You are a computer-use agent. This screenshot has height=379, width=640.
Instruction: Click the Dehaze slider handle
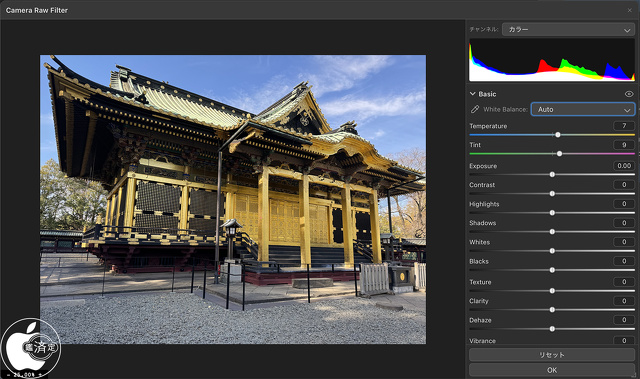[x=552, y=329]
